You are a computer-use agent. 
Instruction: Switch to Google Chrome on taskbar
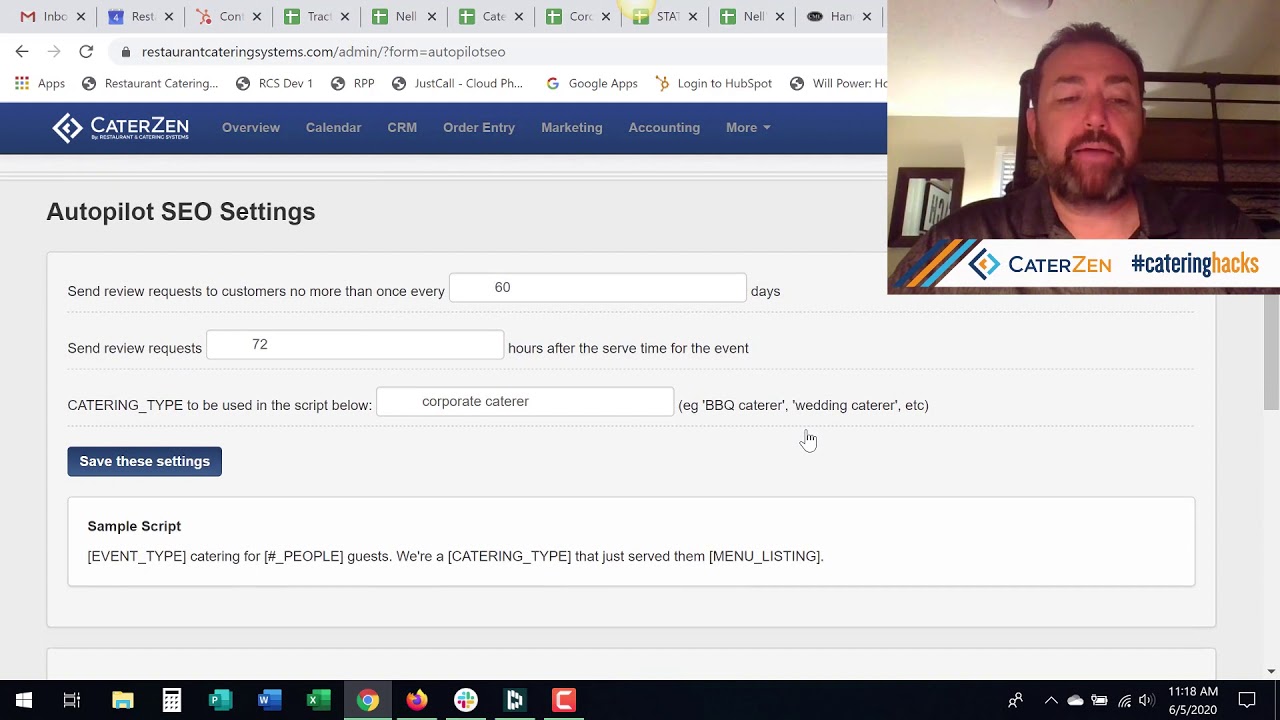[x=368, y=700]
